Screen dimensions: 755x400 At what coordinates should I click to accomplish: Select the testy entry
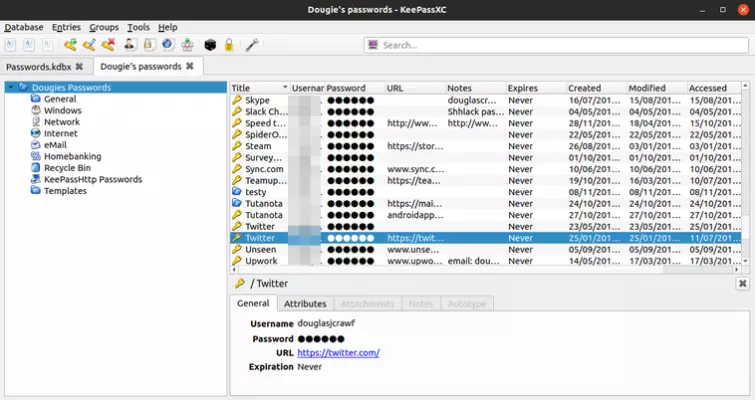tap(485, 192)
